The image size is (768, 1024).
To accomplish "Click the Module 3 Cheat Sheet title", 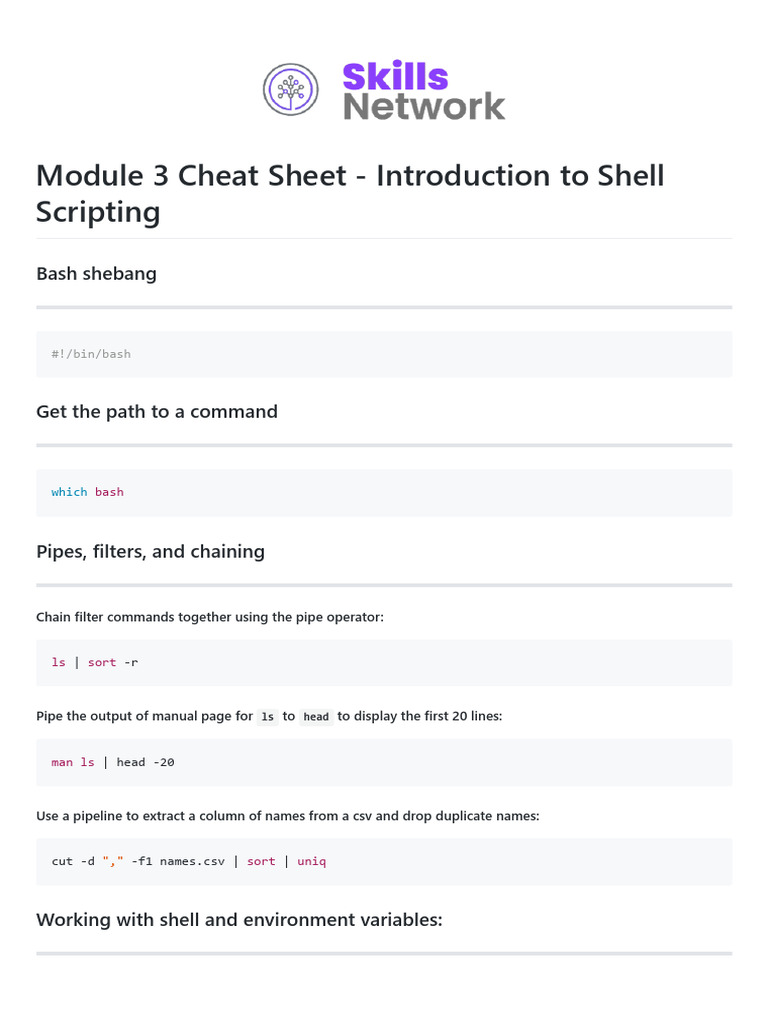I will point(350,193).
